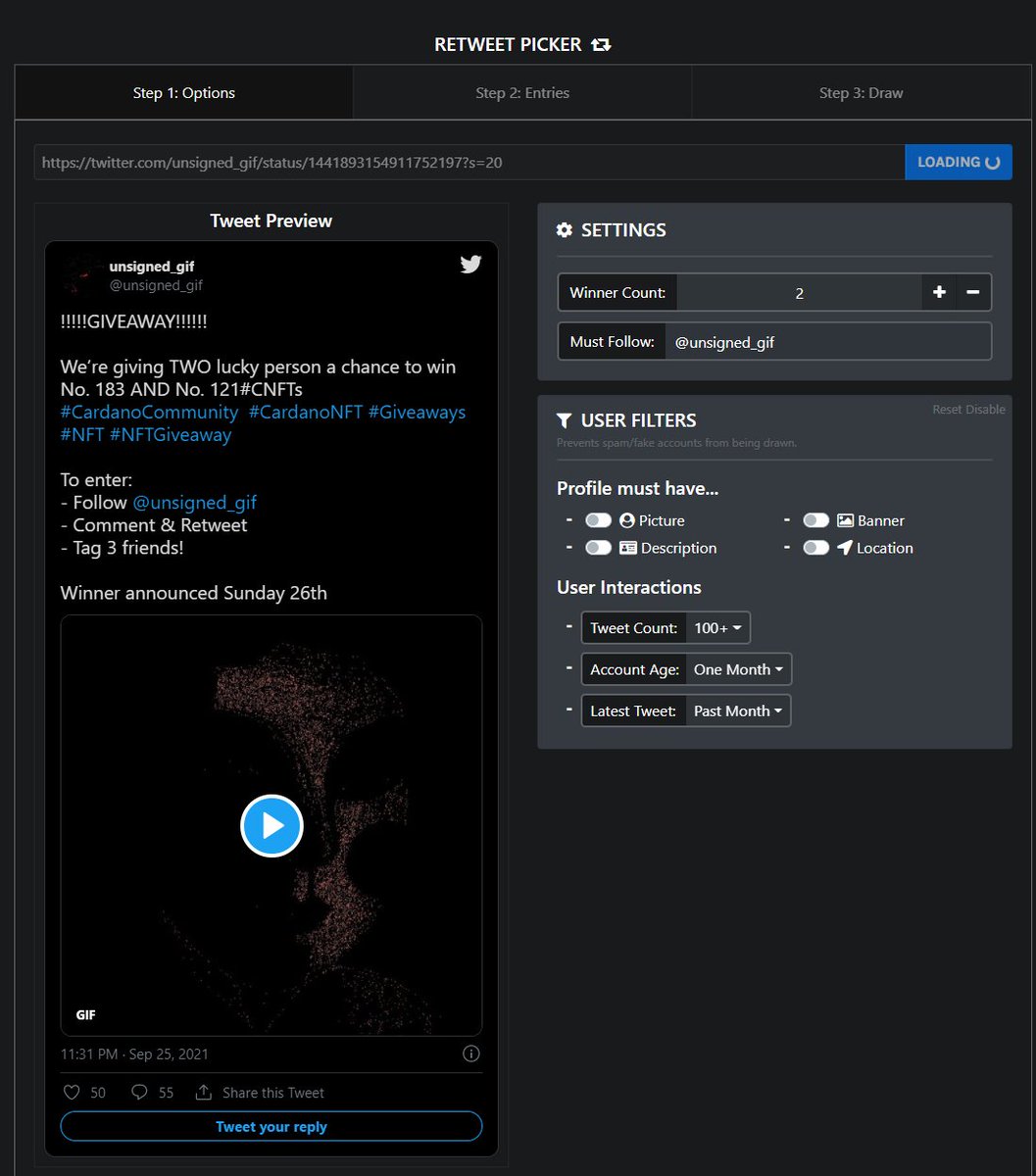Click the heart like icon with 50
This screenshot has height=1176, width=1036.
tap(72, 1092)
